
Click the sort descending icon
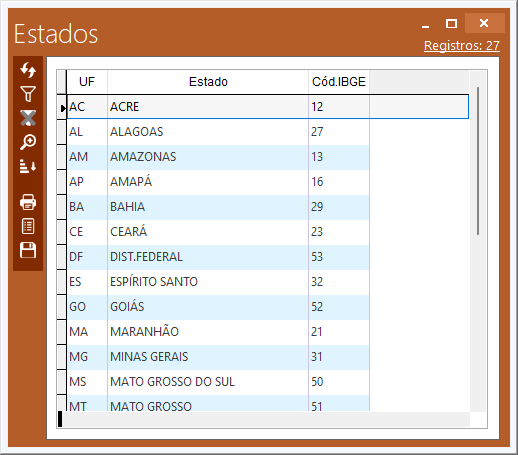point(28,166)
